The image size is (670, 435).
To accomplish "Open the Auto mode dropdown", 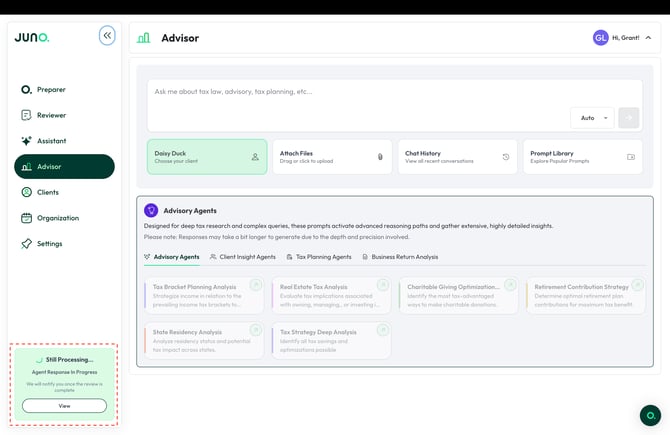I will [593, 118].
